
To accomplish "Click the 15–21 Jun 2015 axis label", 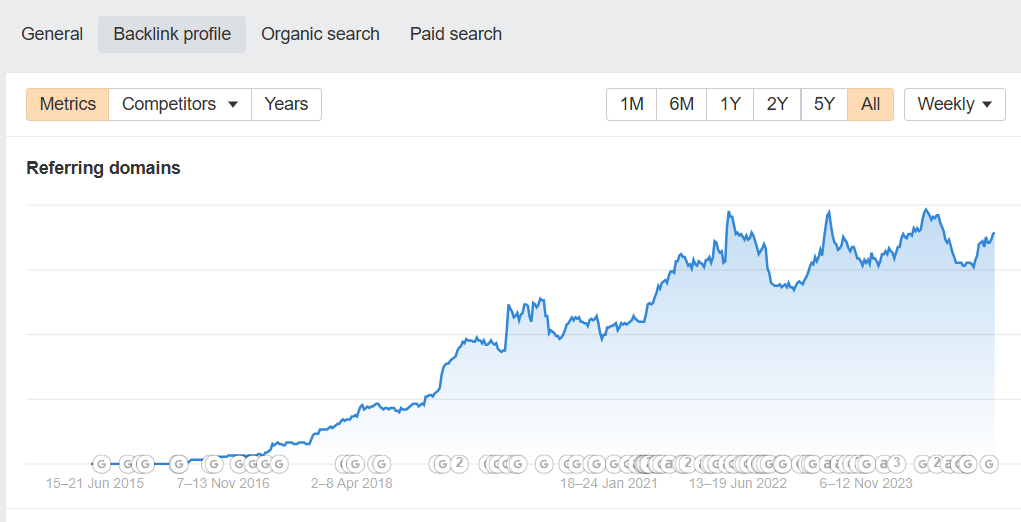I will click(x=94, y=484).
